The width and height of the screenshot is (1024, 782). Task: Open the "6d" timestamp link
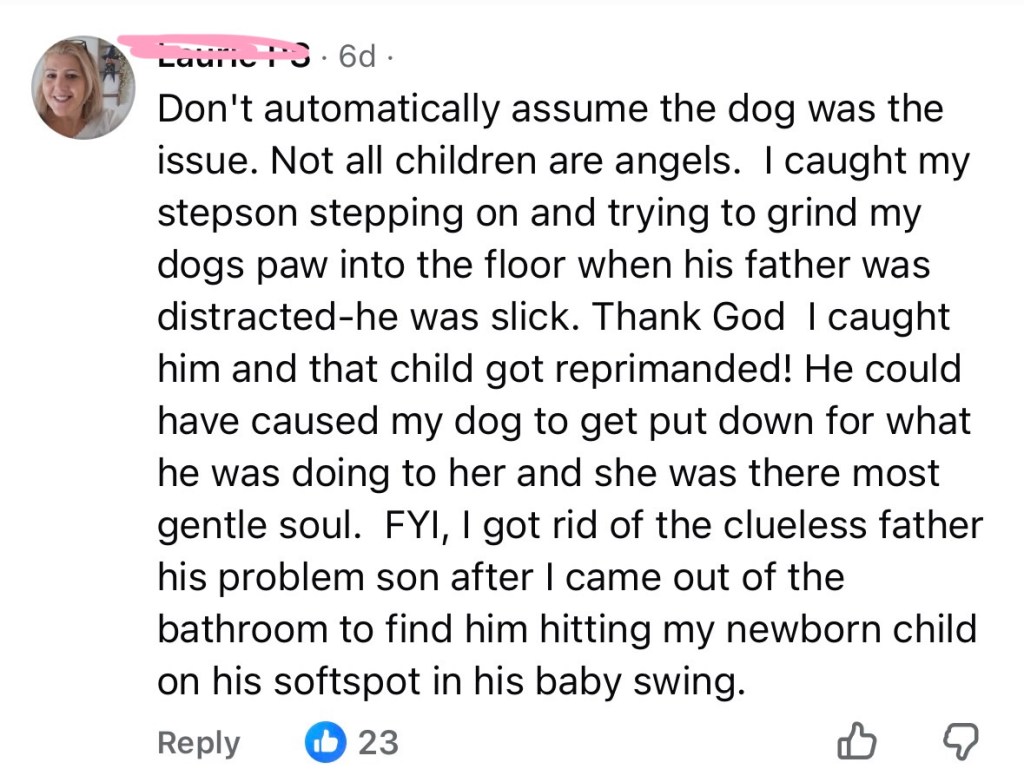click(x=357, y=56)
